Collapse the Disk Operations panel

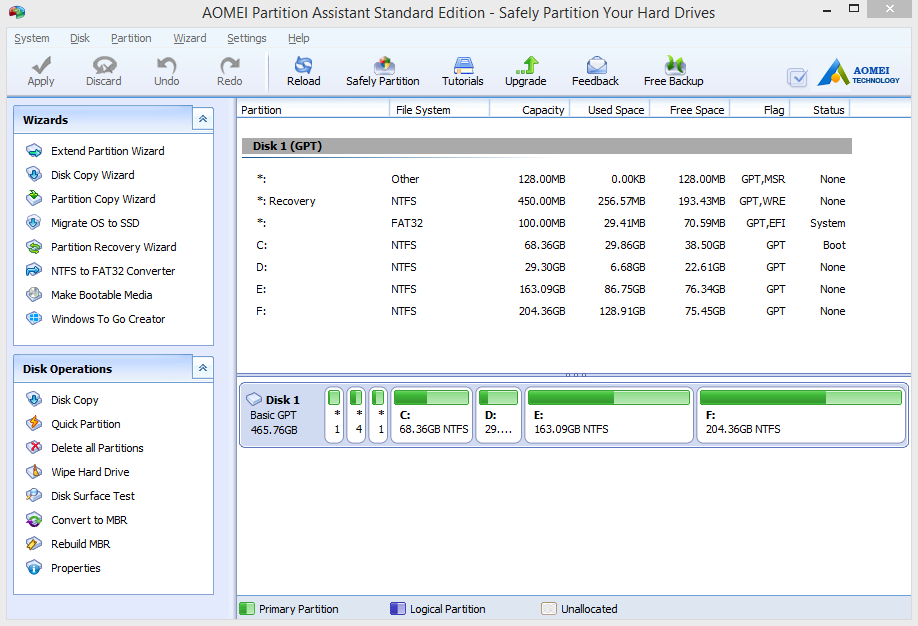203,368
